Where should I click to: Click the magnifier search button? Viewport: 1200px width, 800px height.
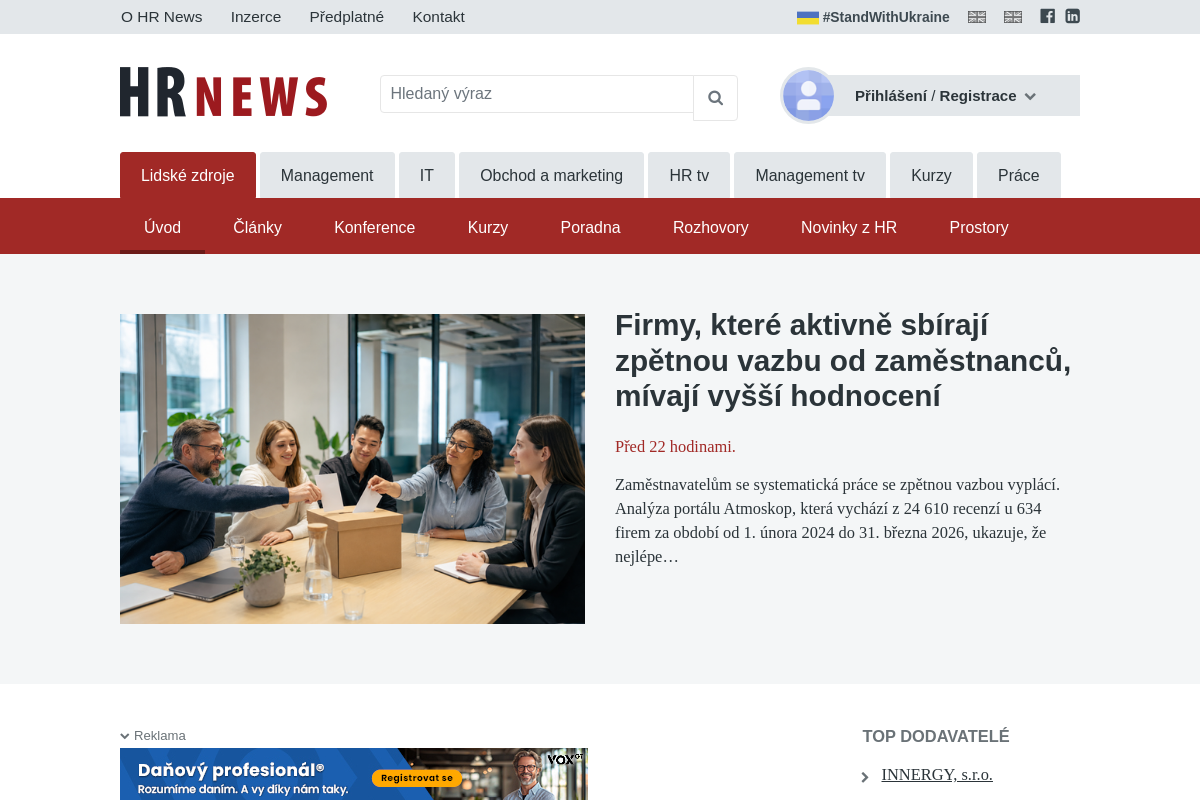click(715, 98)
